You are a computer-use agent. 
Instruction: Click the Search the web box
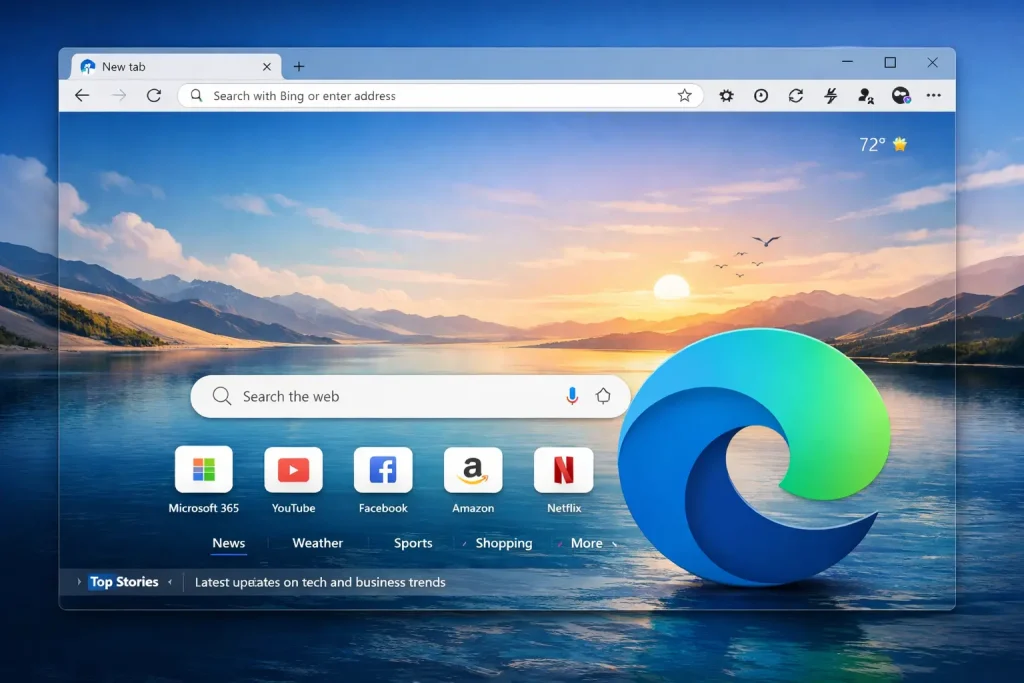(410, 396)
